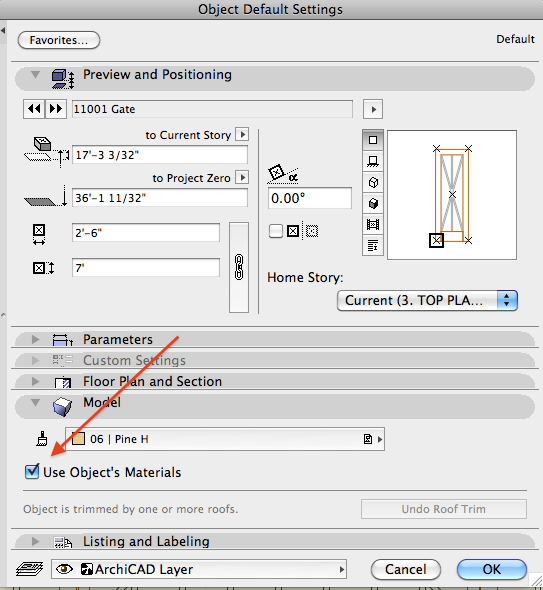This screenshot has width=543, height=590.
Task: Collapse the Preview and Positioning panel
Action: pyautogui.click(x=35, y=75)
